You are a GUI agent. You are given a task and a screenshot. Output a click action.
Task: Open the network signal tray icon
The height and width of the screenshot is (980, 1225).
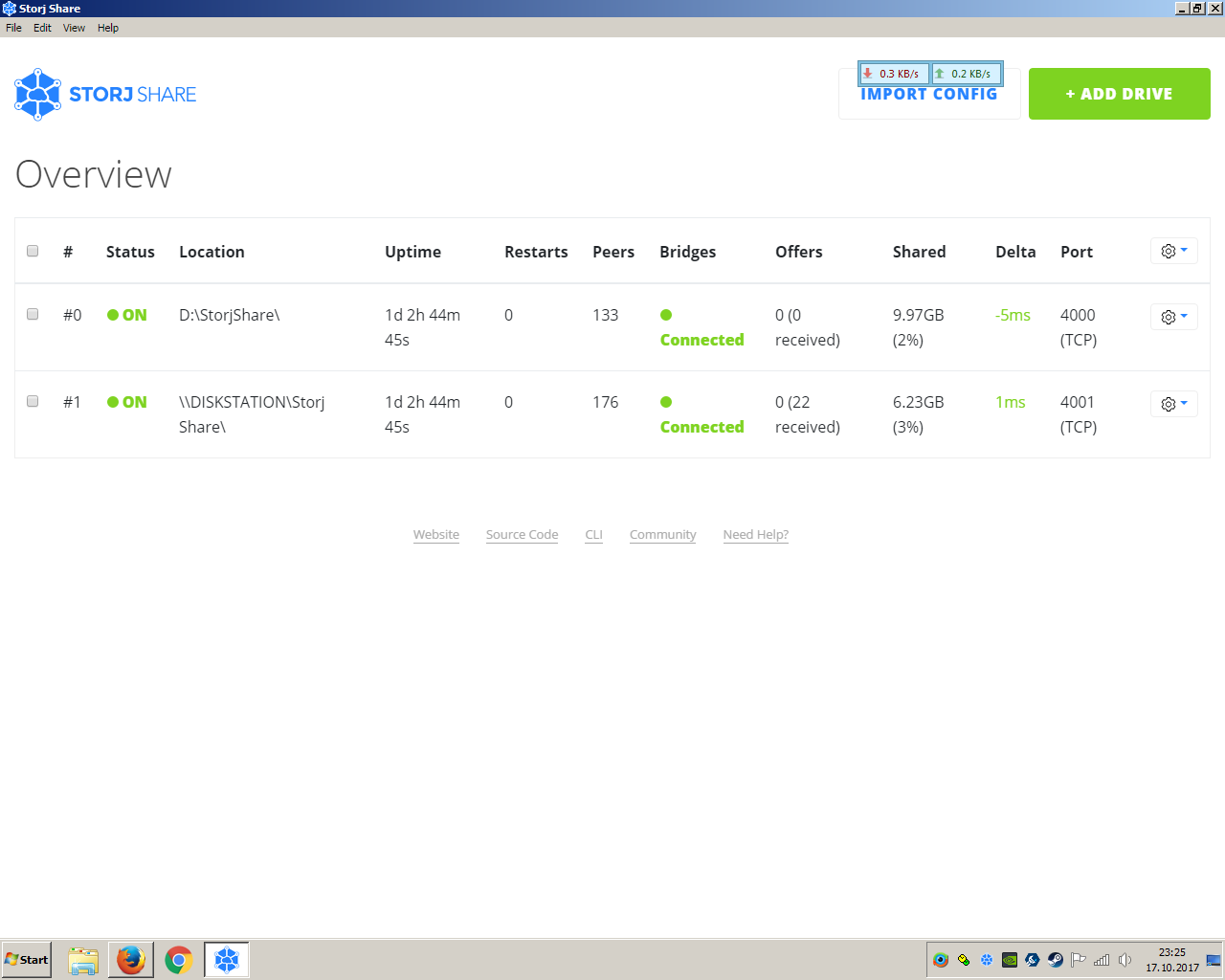coord(1102,960)
